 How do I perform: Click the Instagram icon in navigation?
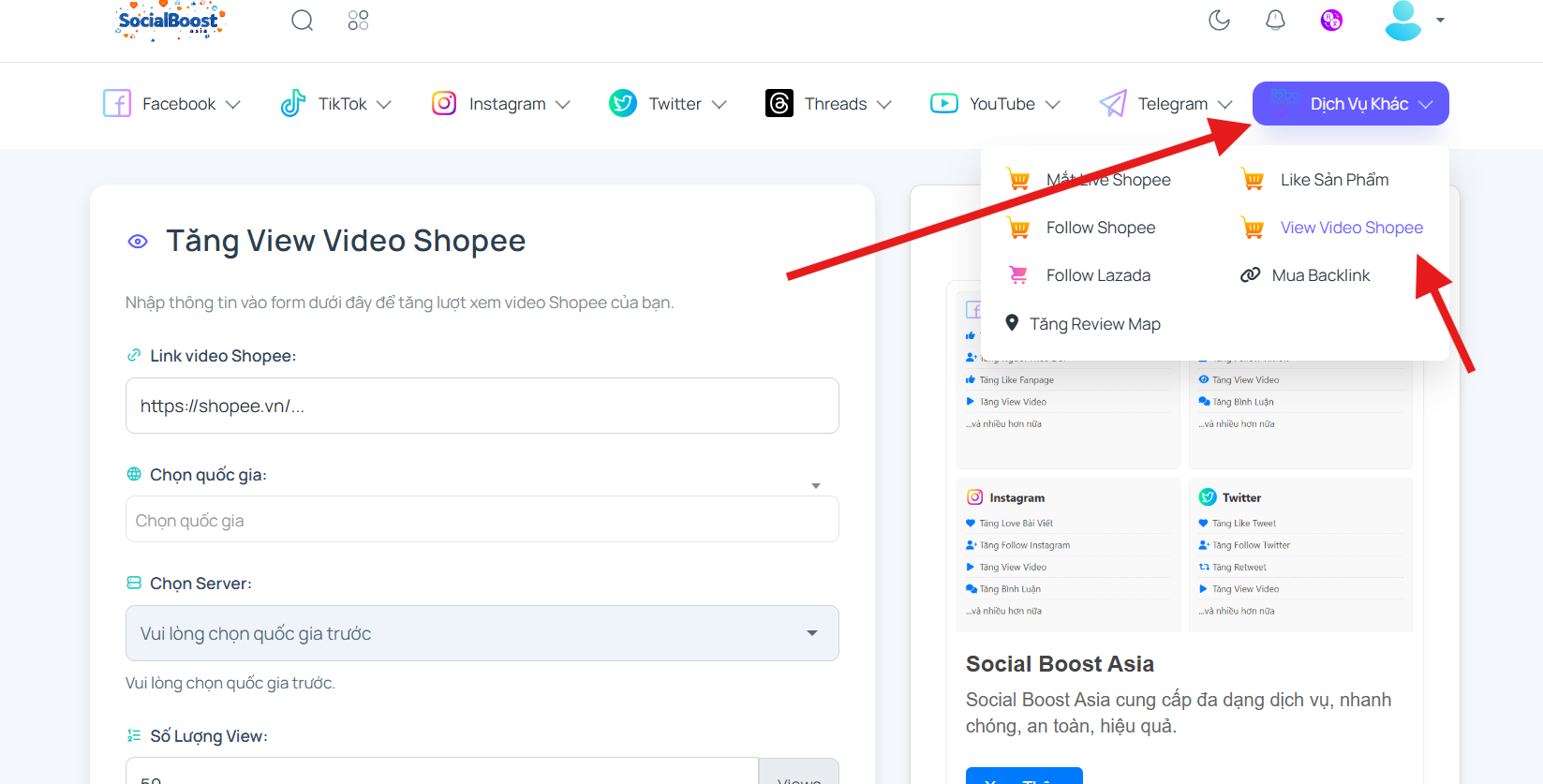pos(444,103)
